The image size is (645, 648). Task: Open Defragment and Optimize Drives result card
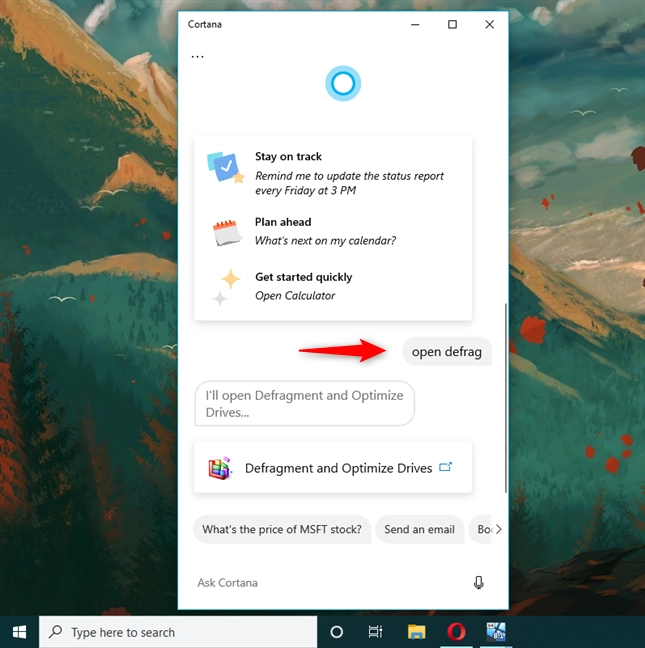coord(333,467)
